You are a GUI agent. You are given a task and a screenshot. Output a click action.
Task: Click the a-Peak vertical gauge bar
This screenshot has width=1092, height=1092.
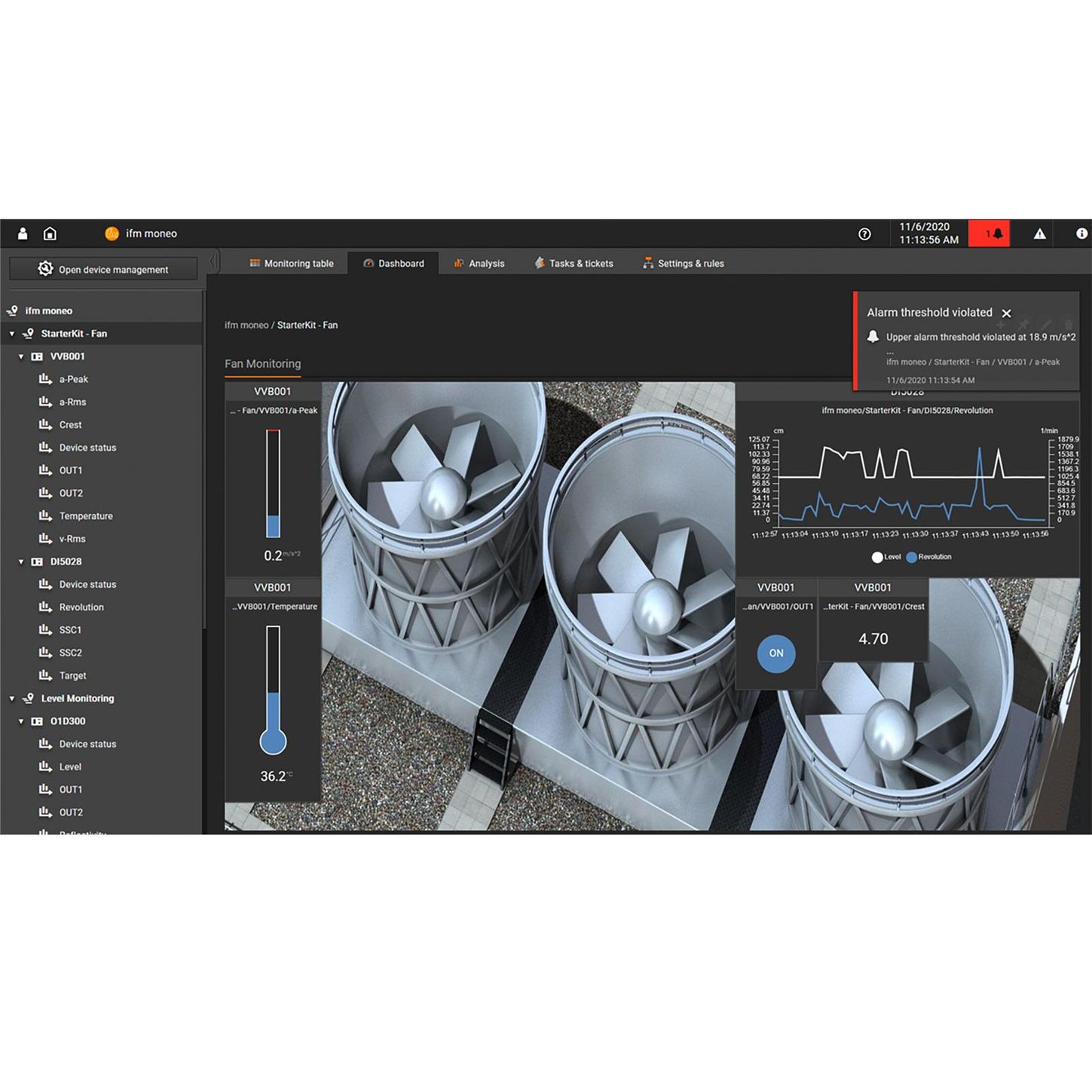[x=273, y=483]
